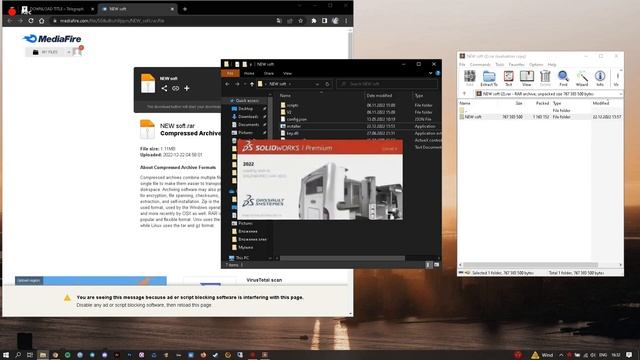Sort by Modified column in WinRAR
Viewport: 640px width, 360px height.
pos(601,103)
